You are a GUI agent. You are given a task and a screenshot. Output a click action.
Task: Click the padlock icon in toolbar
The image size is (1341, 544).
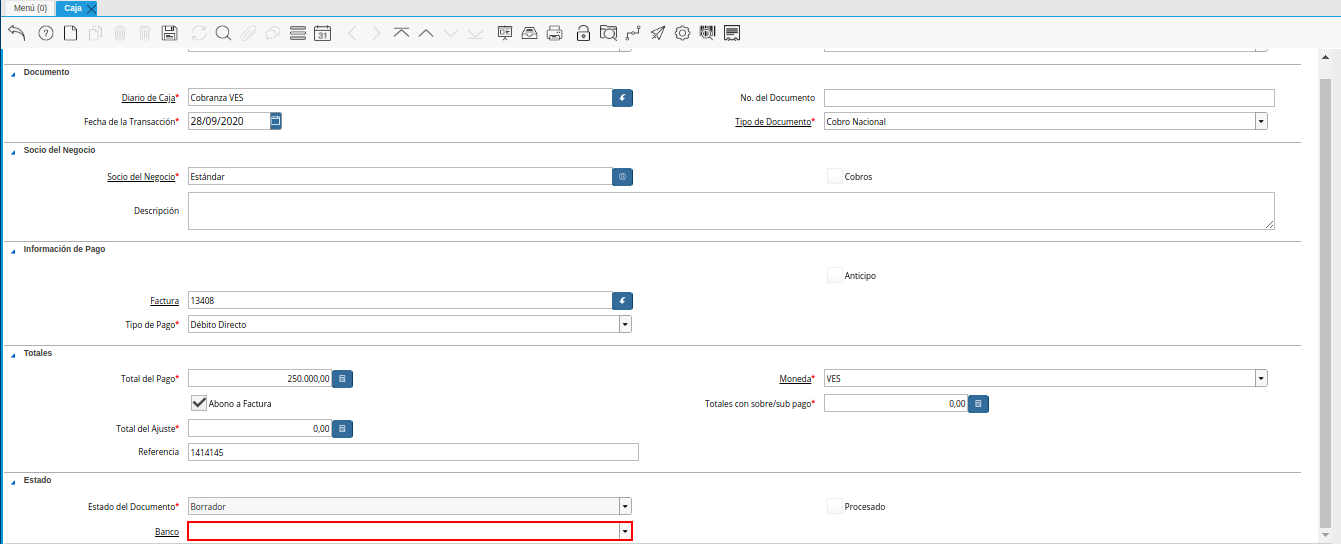pyautogui.click(x=583, y=33)
